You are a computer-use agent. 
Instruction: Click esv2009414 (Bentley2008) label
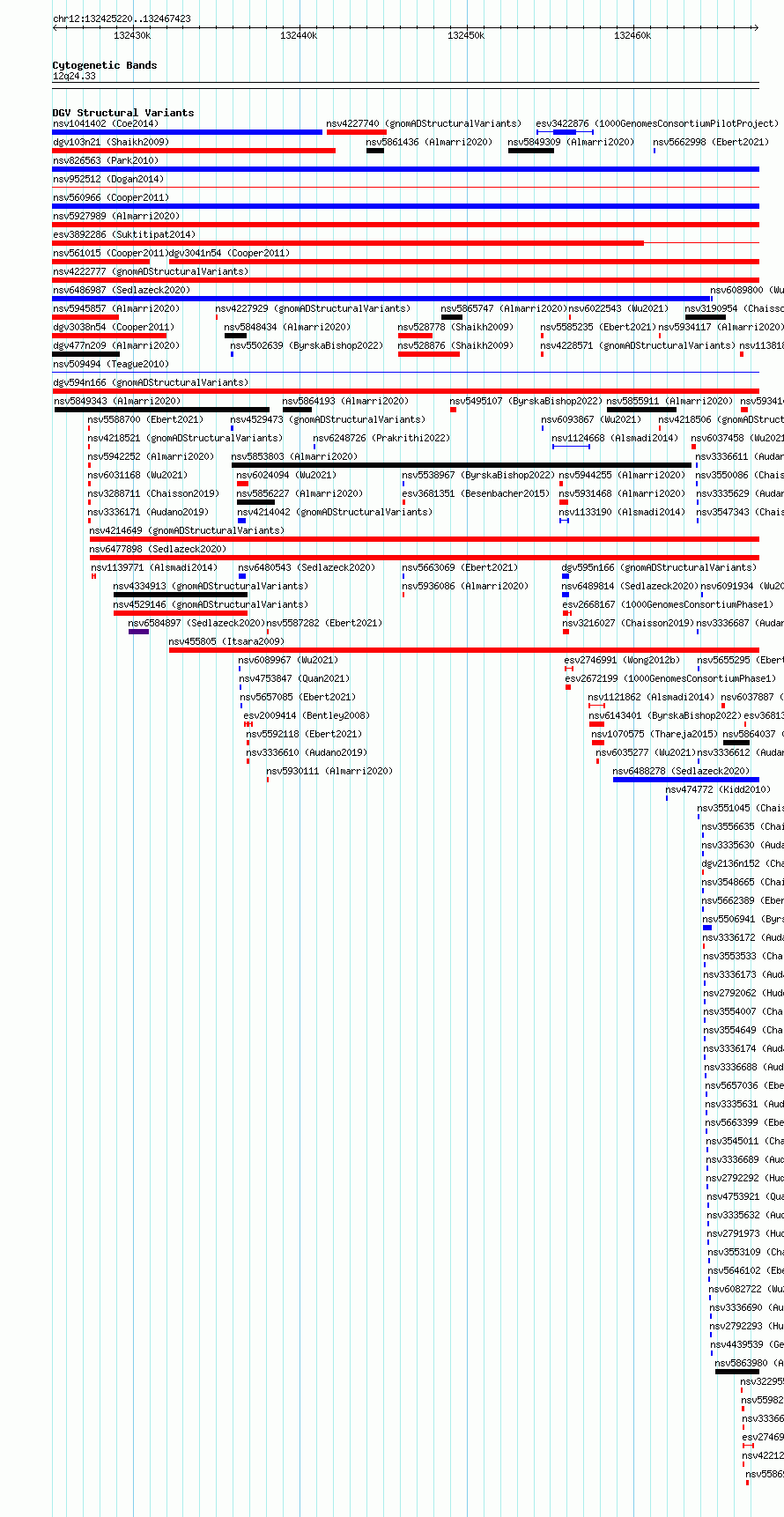click(307, 715)
